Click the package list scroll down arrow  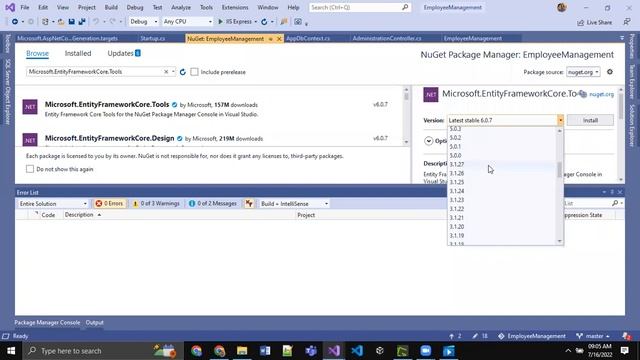pos(406,142)
